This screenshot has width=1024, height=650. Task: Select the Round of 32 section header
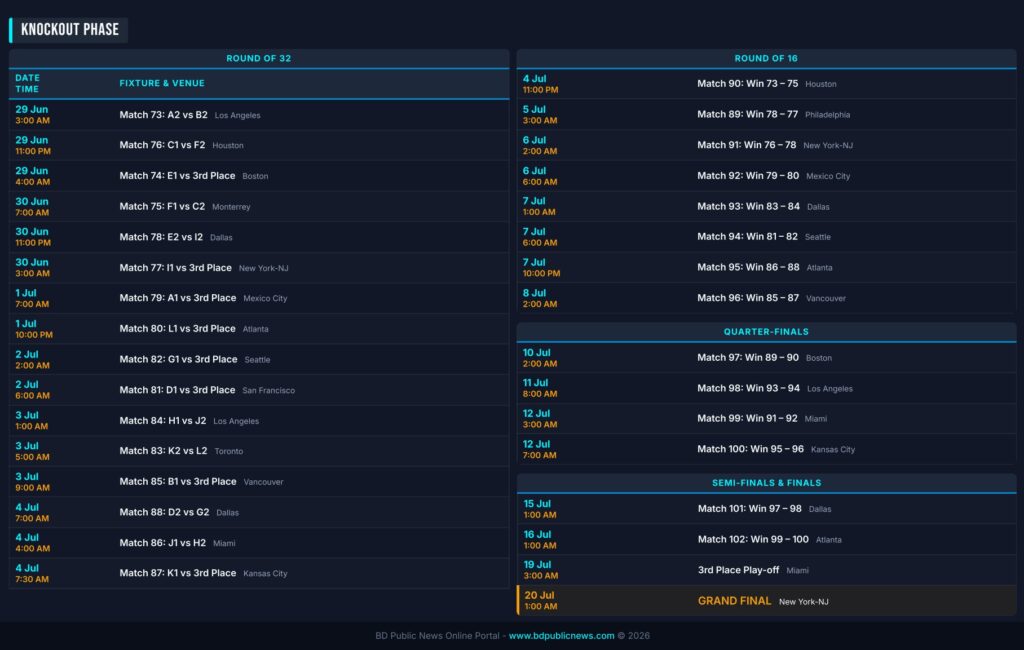click(x=259, y=58)
